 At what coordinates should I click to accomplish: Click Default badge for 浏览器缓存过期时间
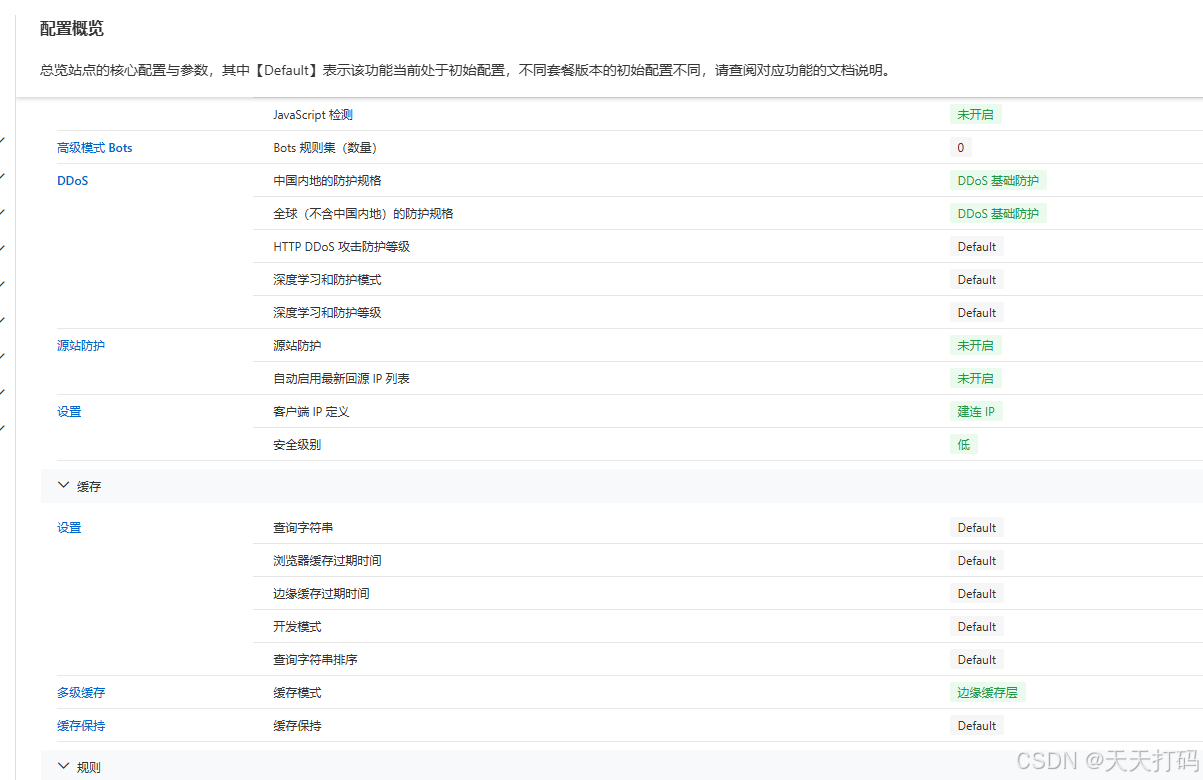tap(977, 561)
